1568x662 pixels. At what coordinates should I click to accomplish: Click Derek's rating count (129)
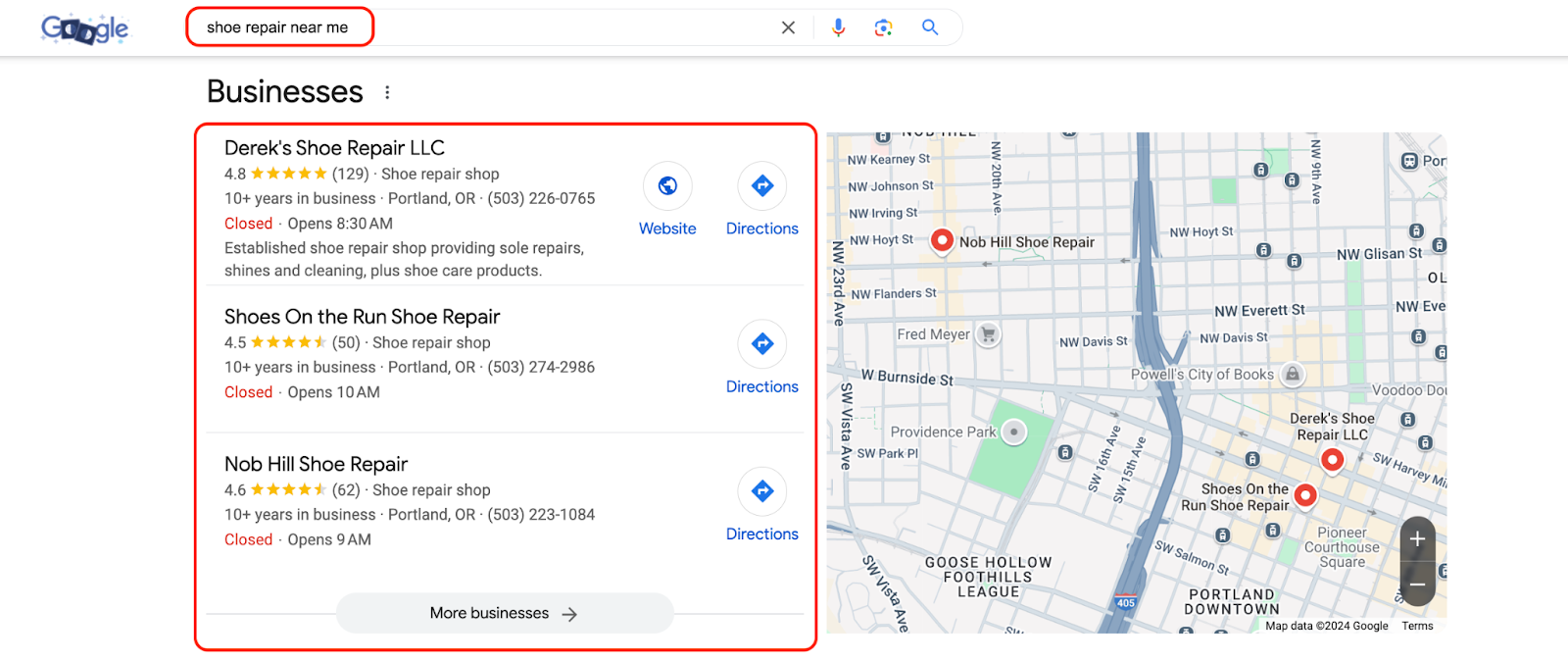(350, 174)
